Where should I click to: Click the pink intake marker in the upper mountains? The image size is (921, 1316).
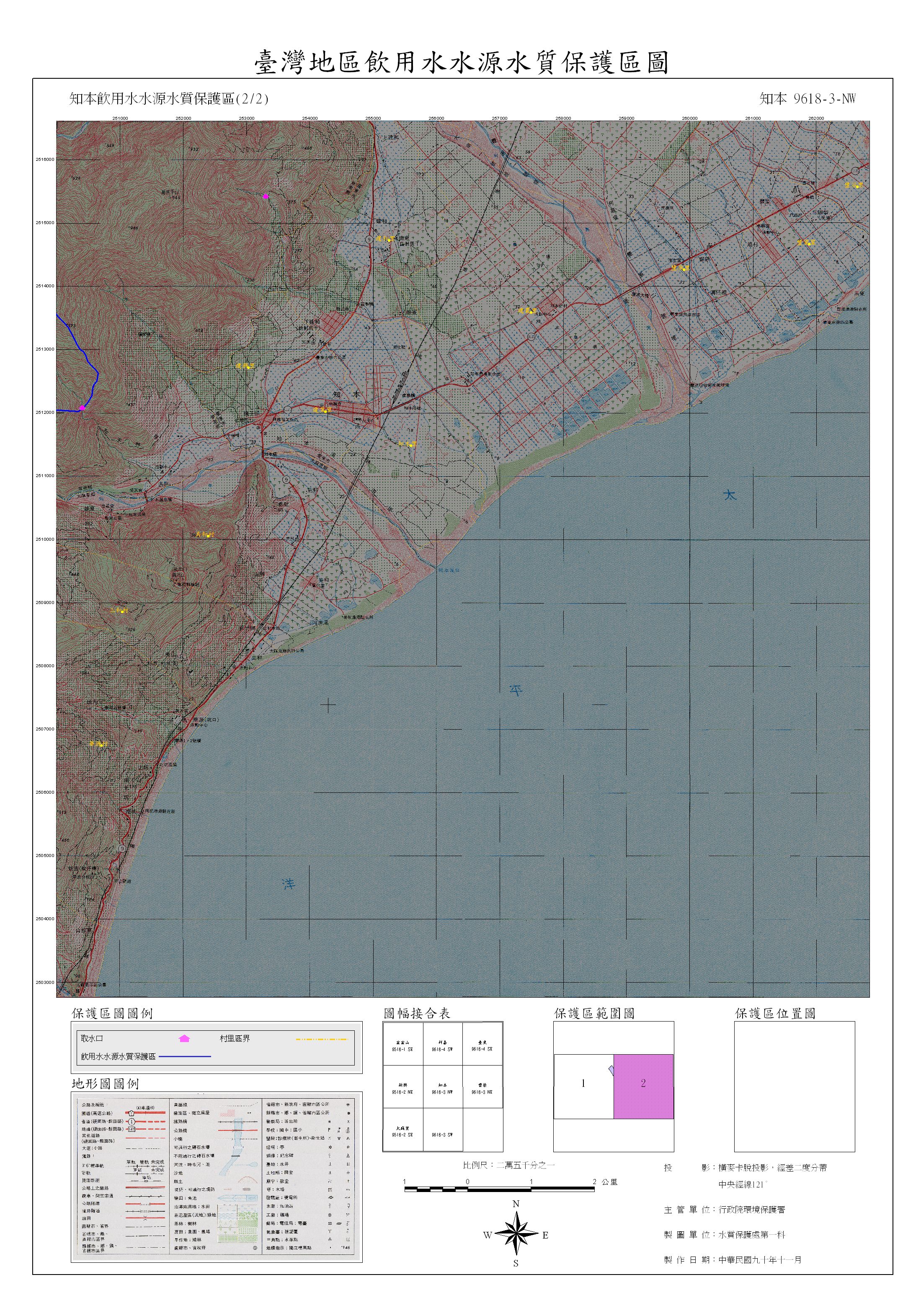[266, 196]
